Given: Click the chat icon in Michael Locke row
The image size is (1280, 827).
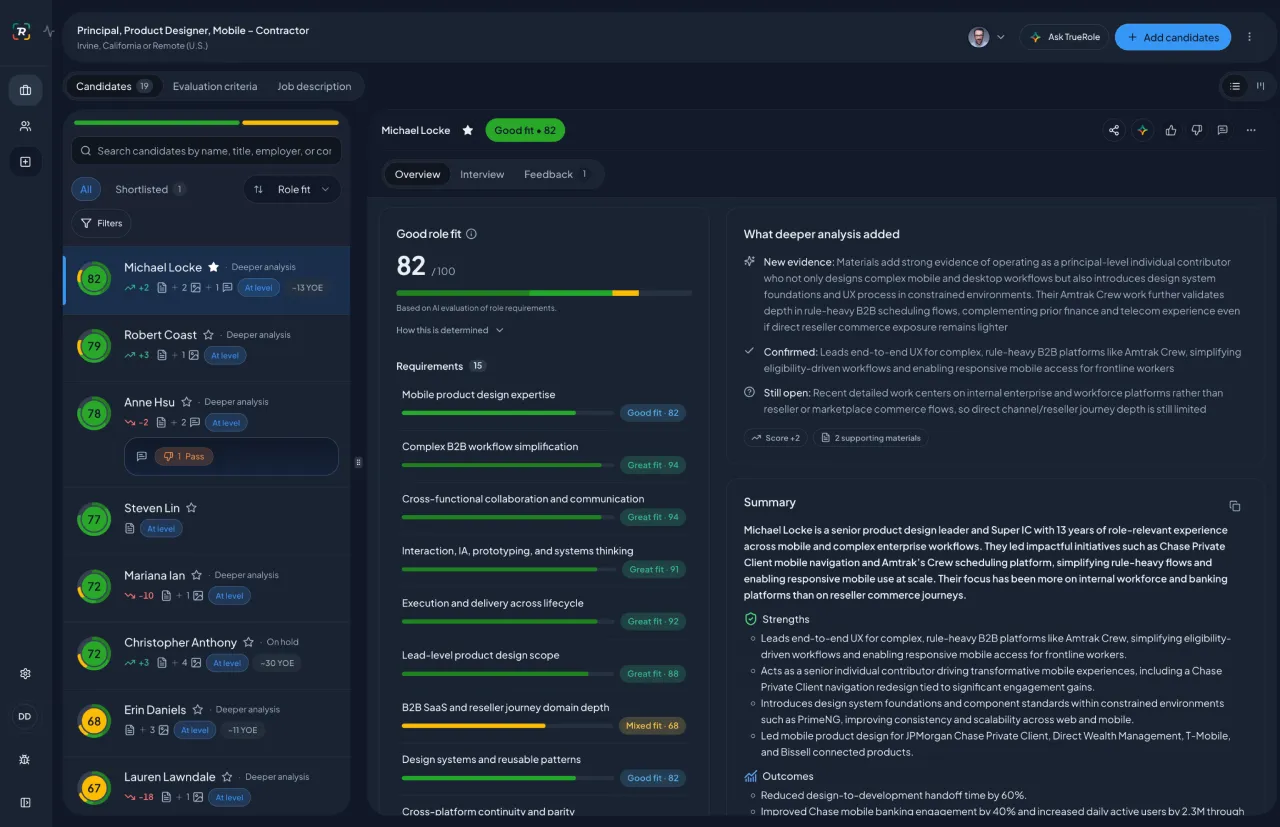Looking at the screenshot, I should (x=228, y=288).
